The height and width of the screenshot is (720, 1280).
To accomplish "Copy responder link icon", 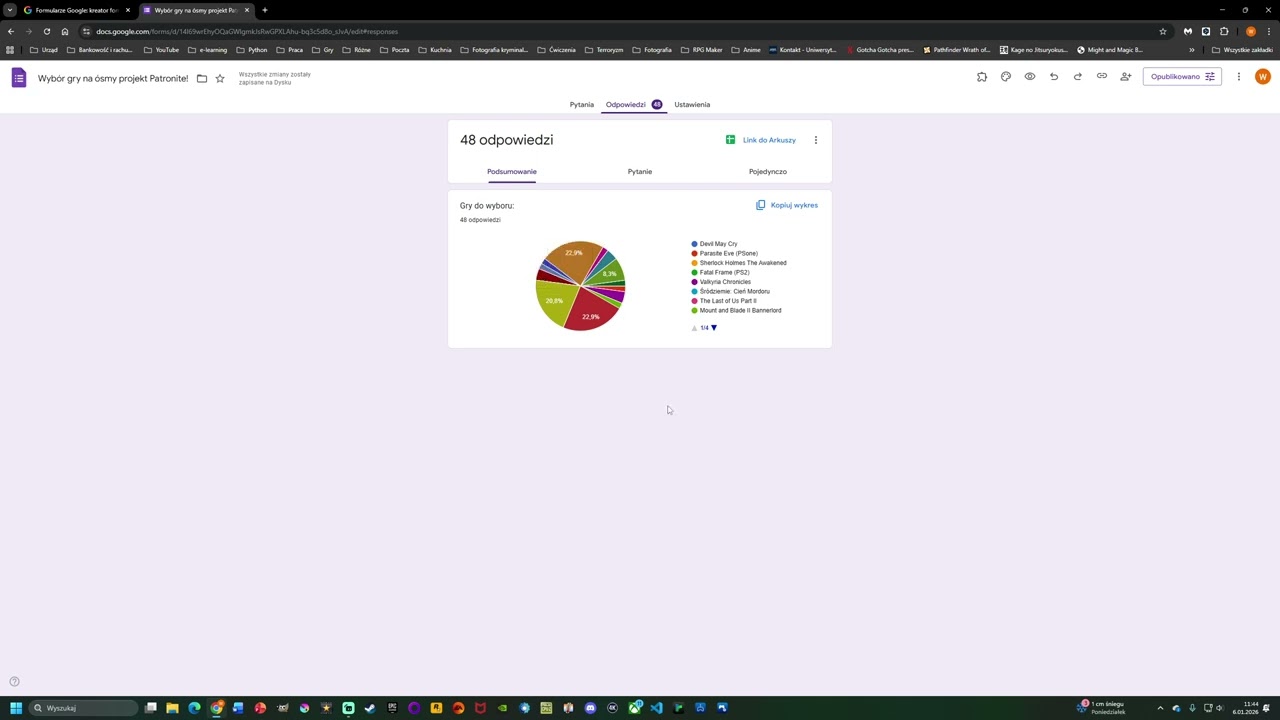I will [x=1102, y=76].
